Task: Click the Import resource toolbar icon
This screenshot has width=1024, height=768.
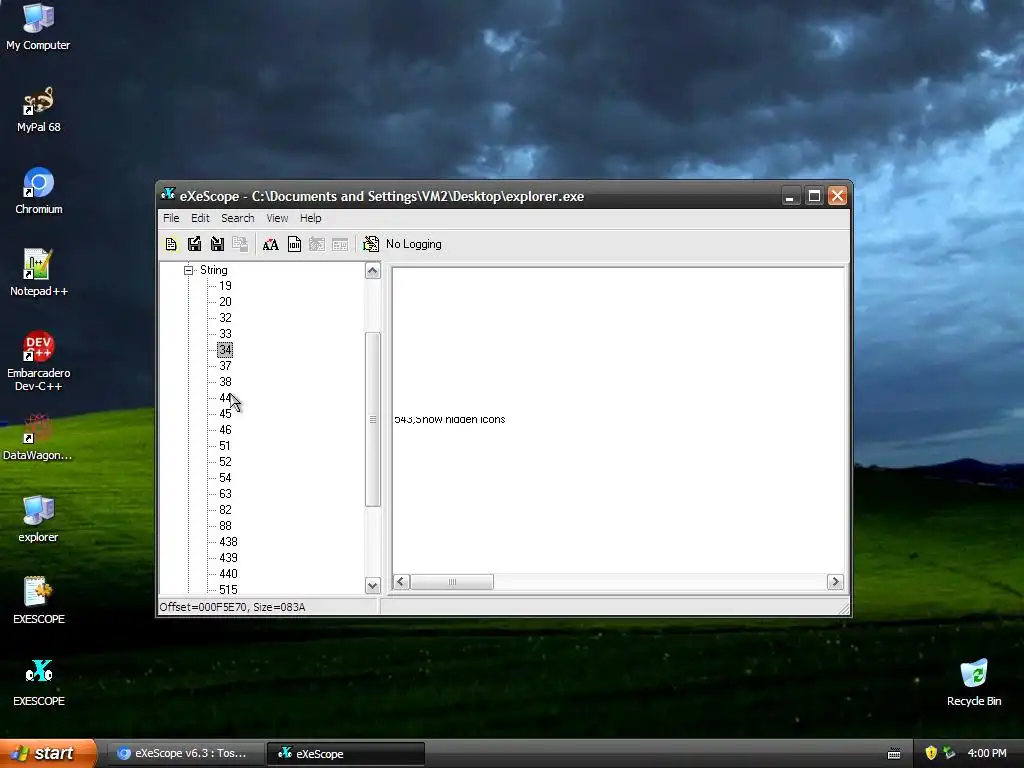Action: (x=217, y=244)
